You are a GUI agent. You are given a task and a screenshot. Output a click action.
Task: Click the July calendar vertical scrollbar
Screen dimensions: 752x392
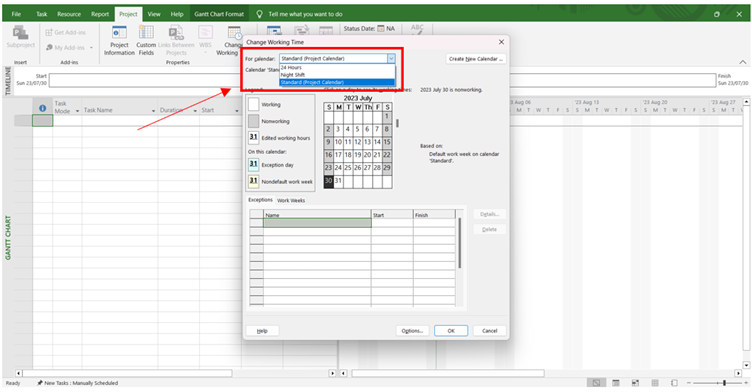[x=398, y=123]
